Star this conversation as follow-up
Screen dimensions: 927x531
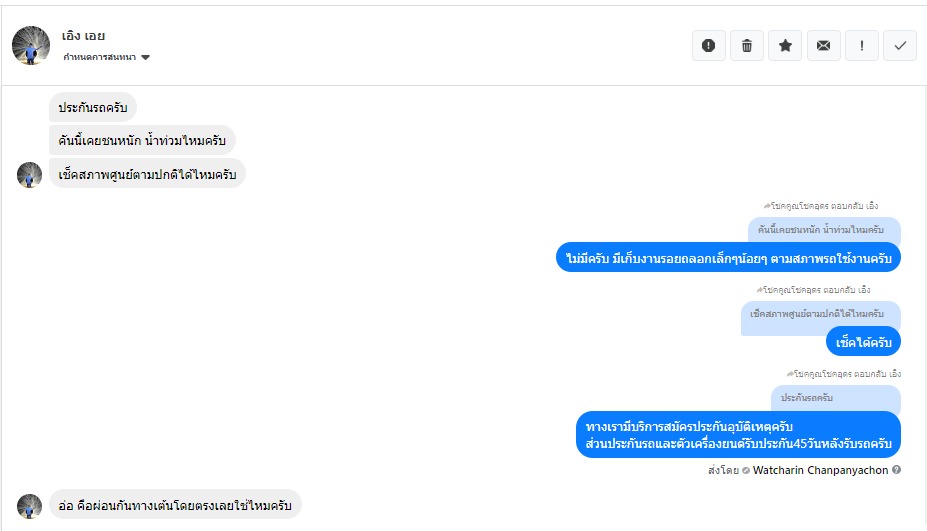[x=785, y=45]
